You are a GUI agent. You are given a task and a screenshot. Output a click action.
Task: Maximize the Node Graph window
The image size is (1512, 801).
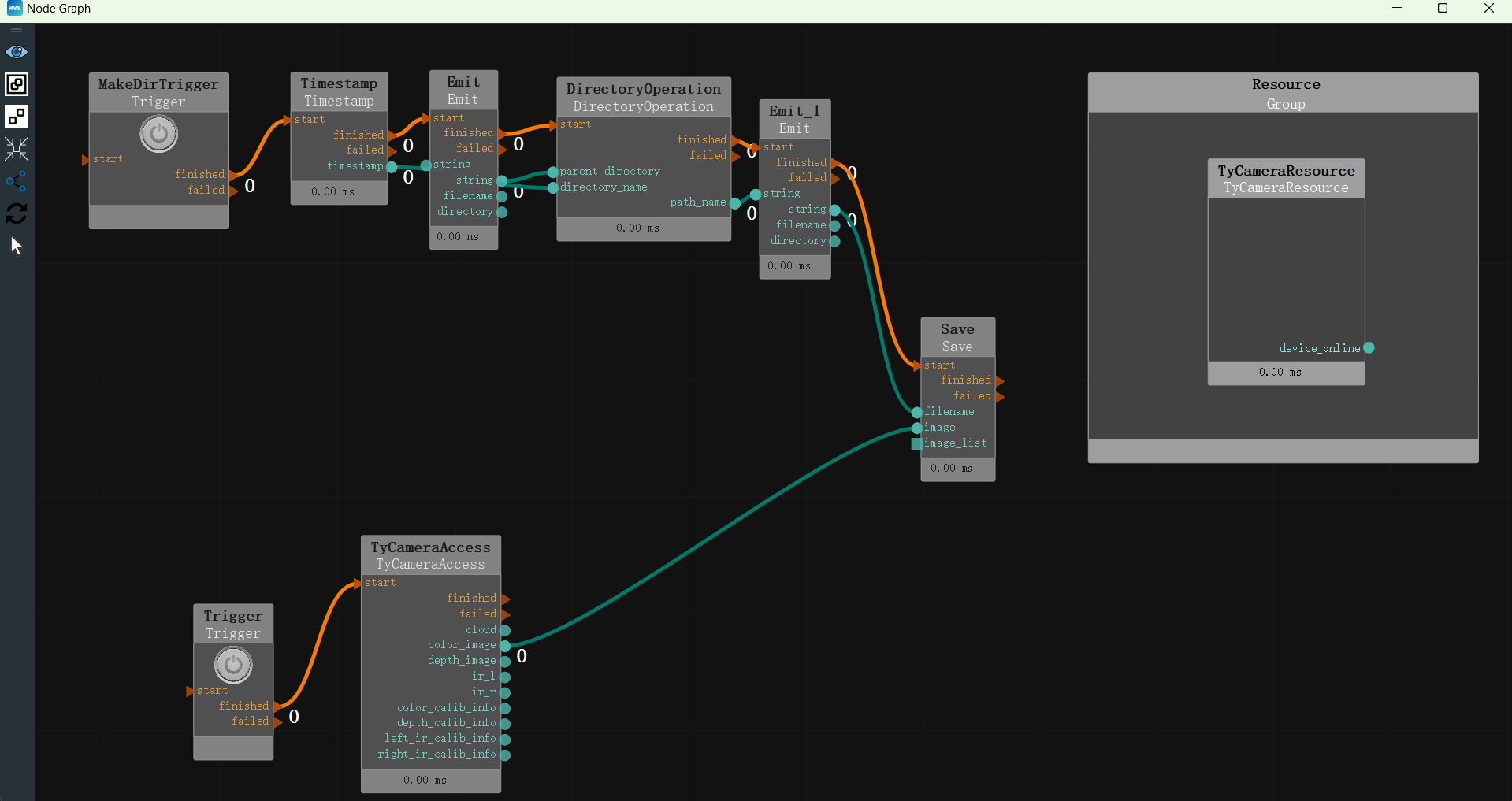(1443, 9)
